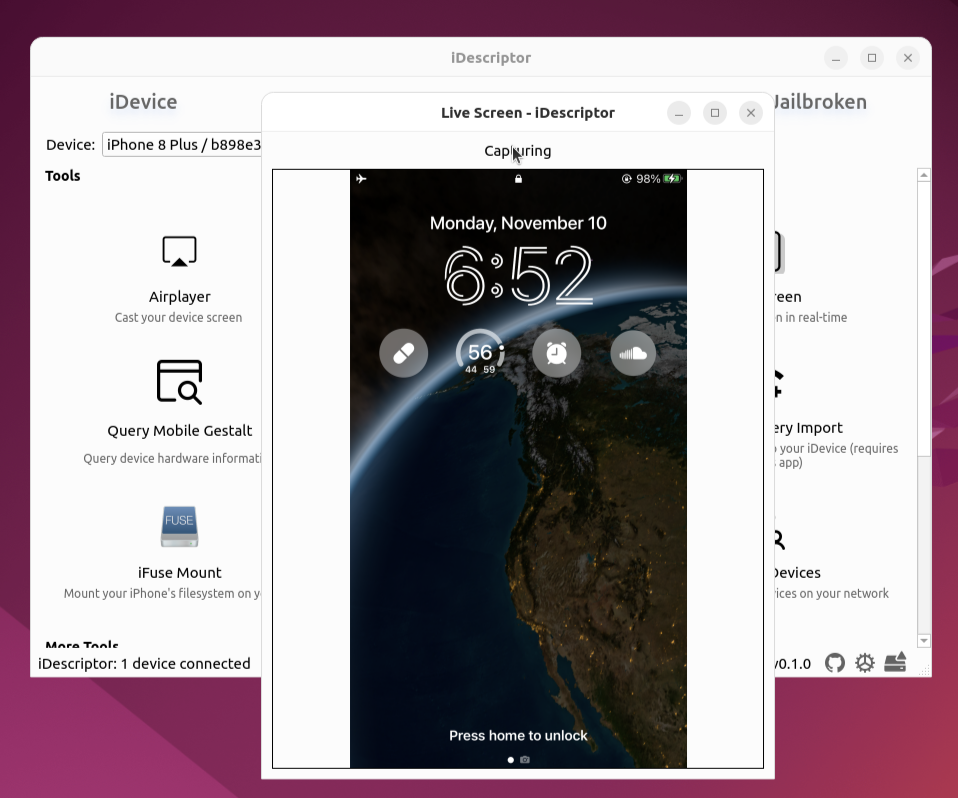Click the camera capture icon below the live screen
This screenshot has height=798, width=958.
[x=525, y=760]
